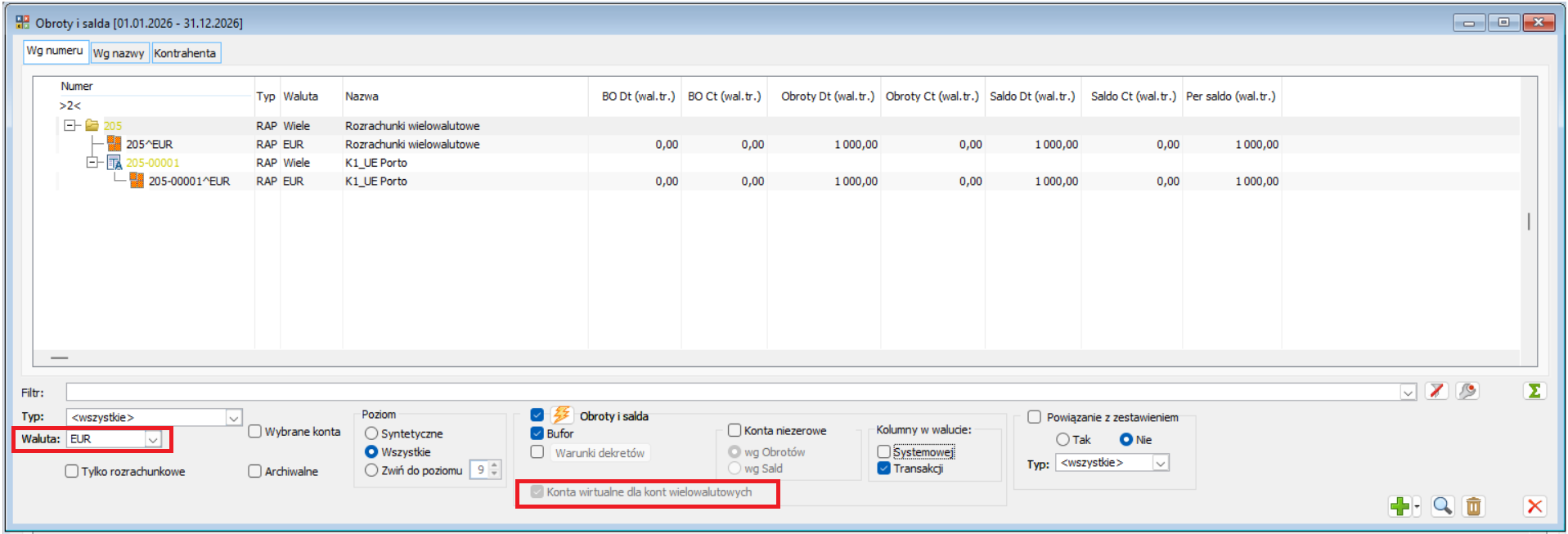
Task: Open the Kontrahenta tab
Action: 185,53
